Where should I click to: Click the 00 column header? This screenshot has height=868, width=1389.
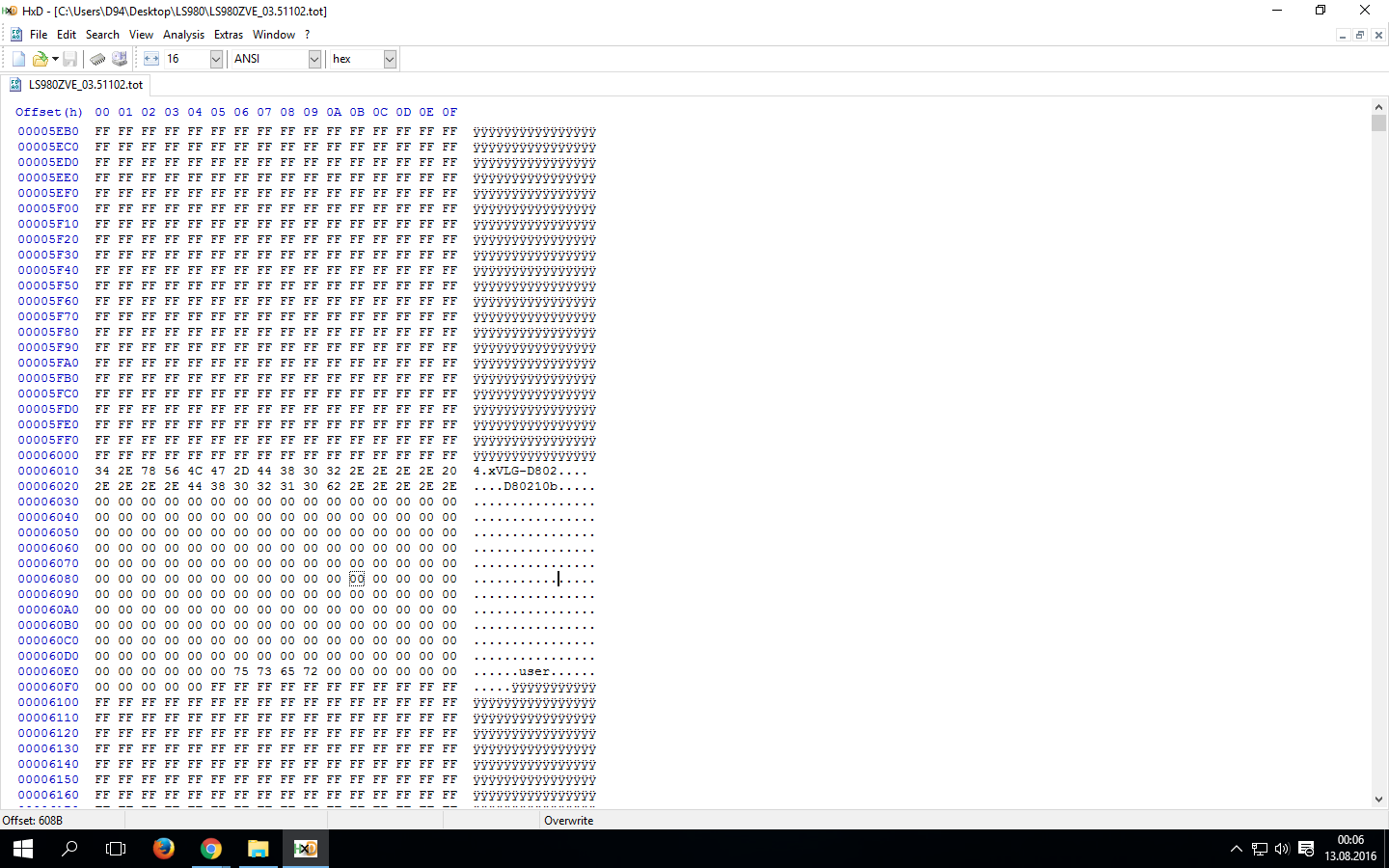(102, 112)
